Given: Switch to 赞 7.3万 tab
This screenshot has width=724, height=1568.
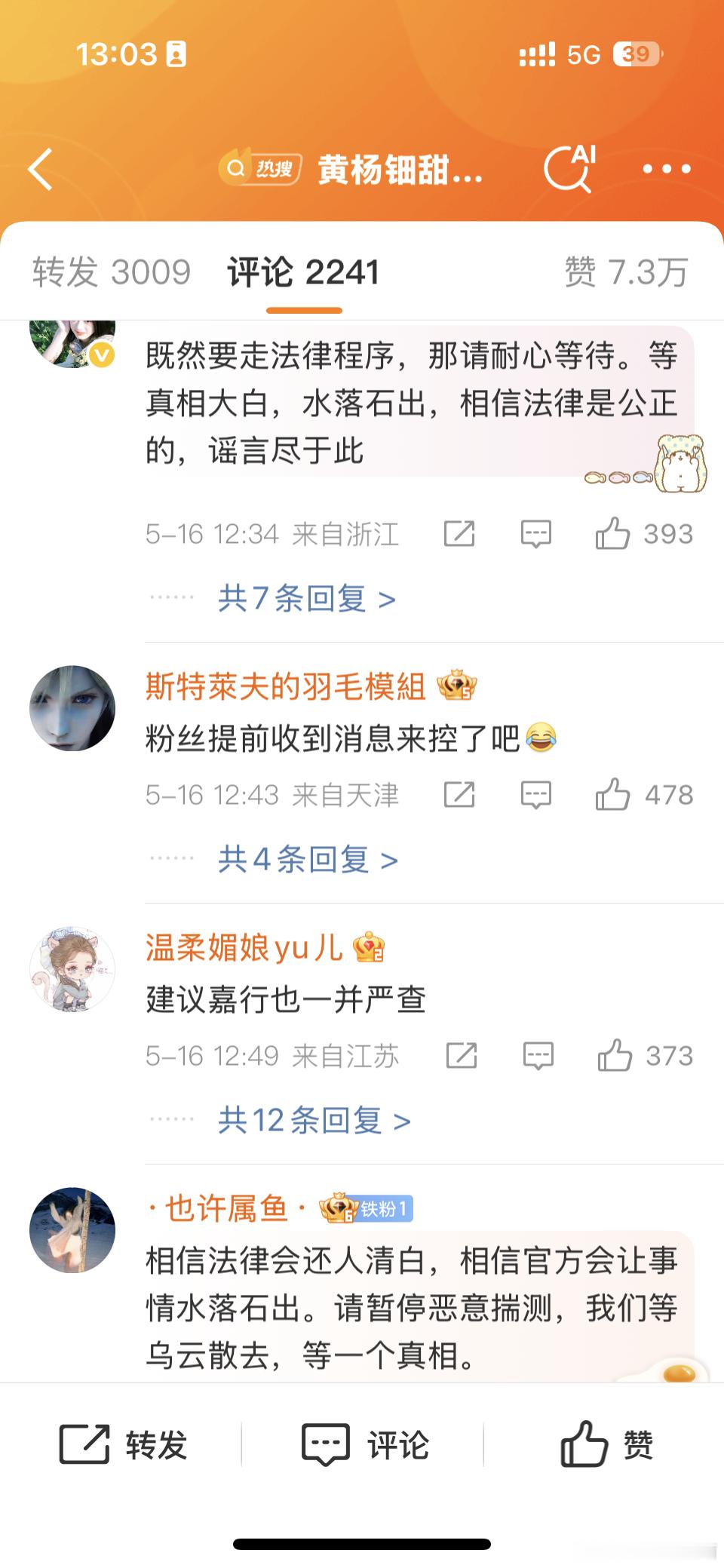Looking at the screenshot, I should click(626, 272).
